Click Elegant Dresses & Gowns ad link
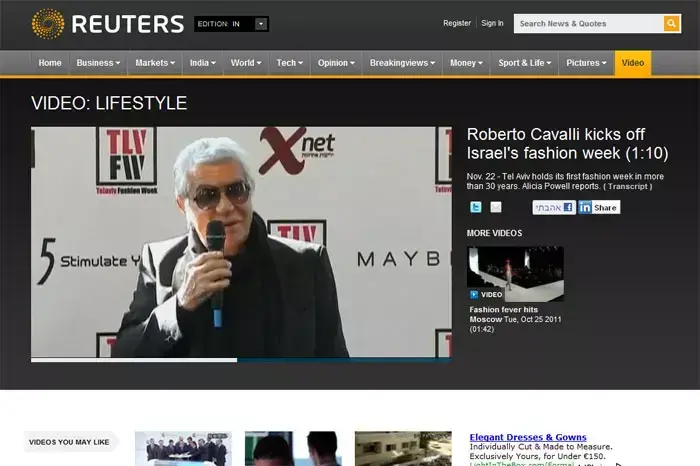Image resolution: width=700 pixels, height=466 pixels. pos(528,437)
